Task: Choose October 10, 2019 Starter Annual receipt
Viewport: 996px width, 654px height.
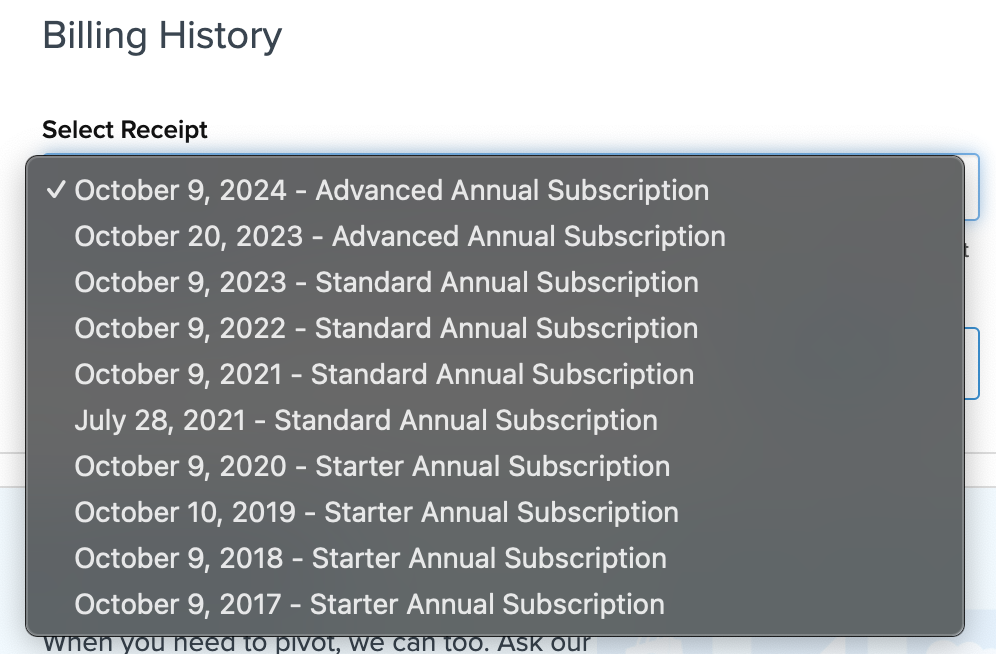Action: 376,512
